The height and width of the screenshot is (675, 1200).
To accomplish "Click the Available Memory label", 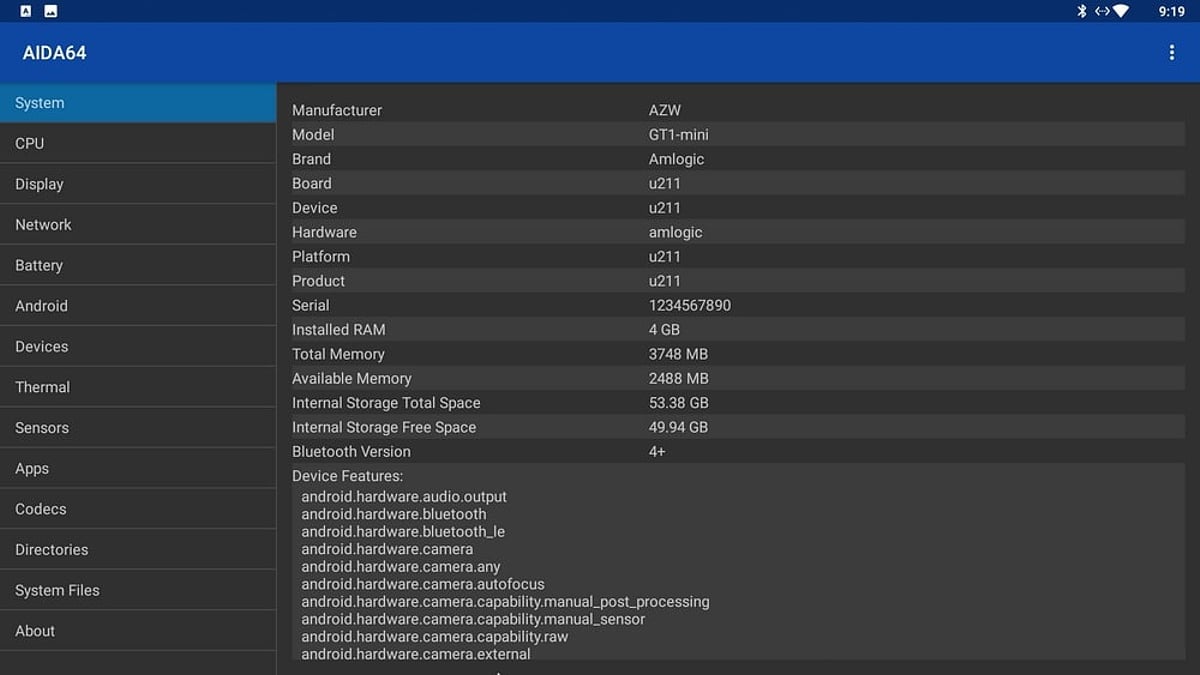I will pos(352,378).
